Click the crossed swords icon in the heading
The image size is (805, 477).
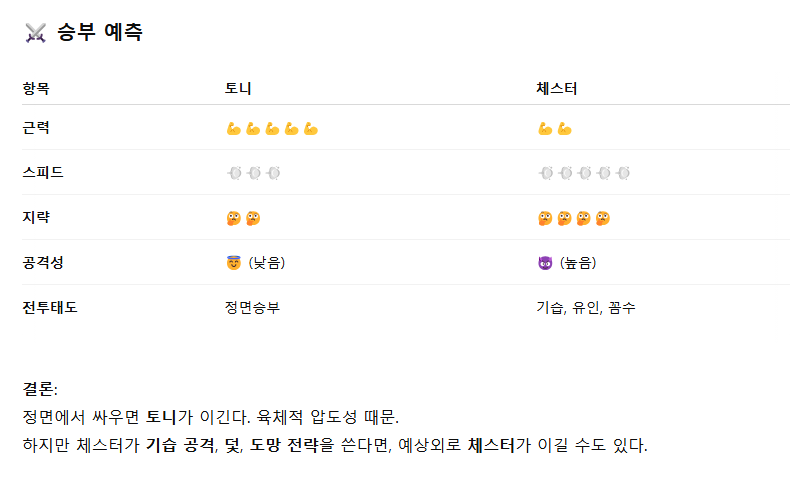click(x=35, y=33)
